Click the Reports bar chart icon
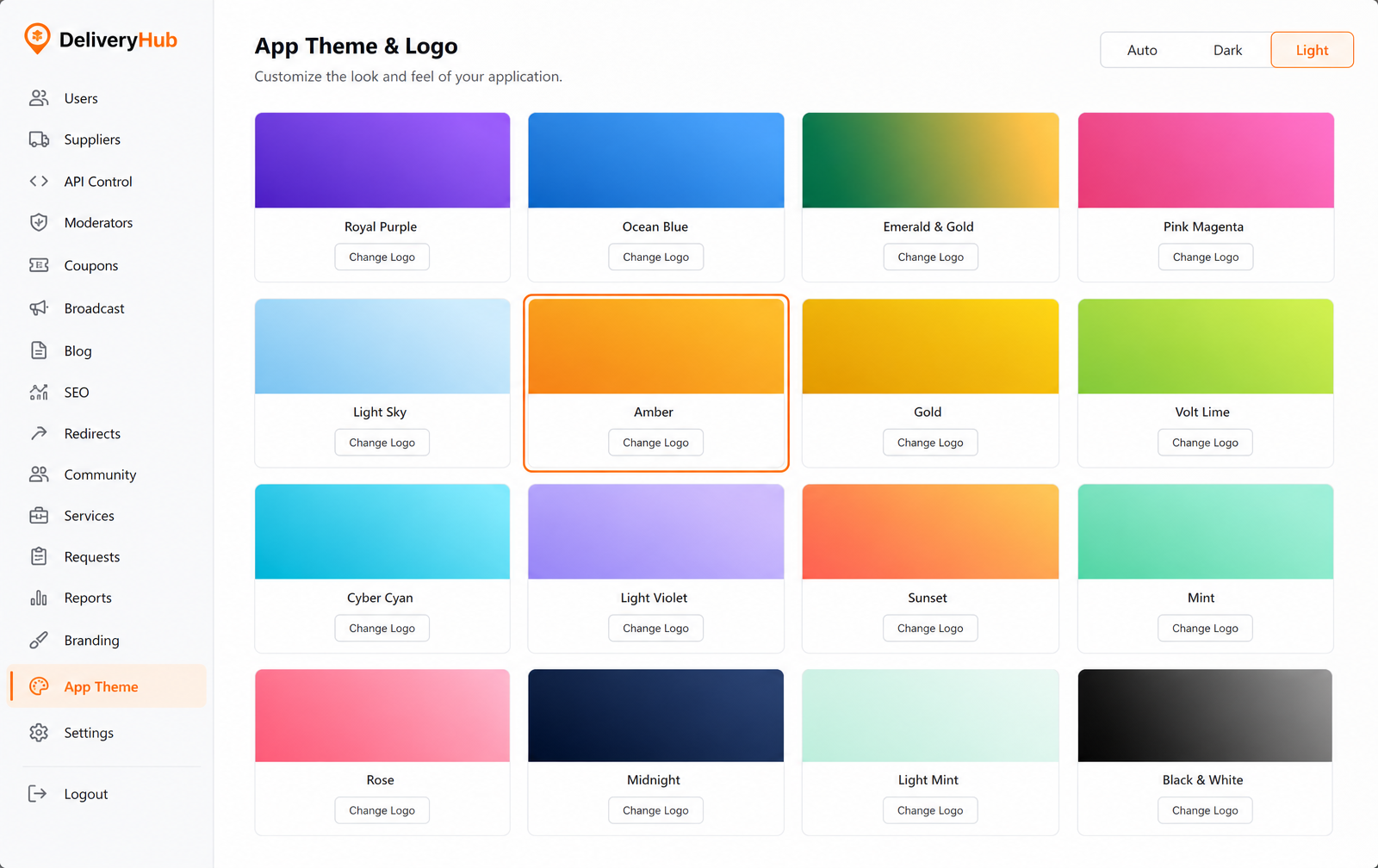This screenshot has height=868, width=1378. [x=39, y=598]
